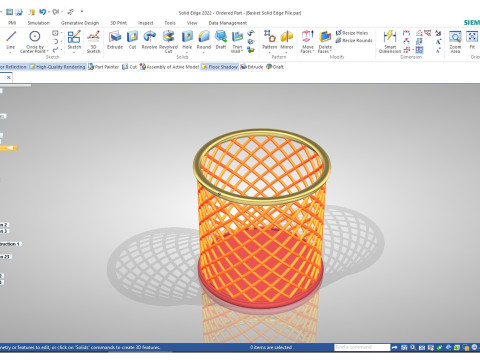Click Cut in the custom toolbar row
480x360 pixels.
[x=130, y=67]
